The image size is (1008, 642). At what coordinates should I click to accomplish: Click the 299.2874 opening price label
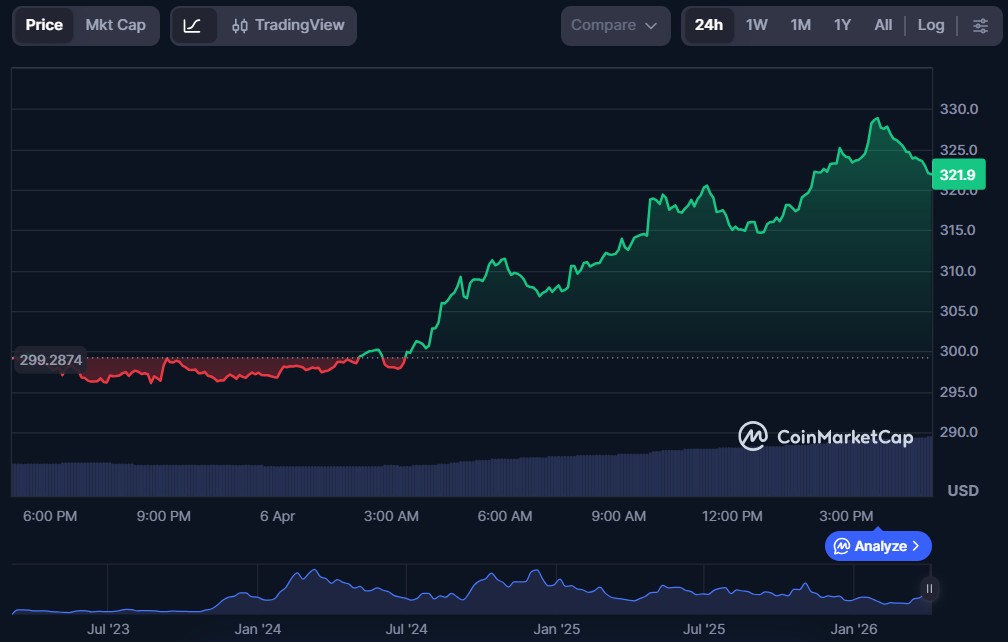coord(50,359)
